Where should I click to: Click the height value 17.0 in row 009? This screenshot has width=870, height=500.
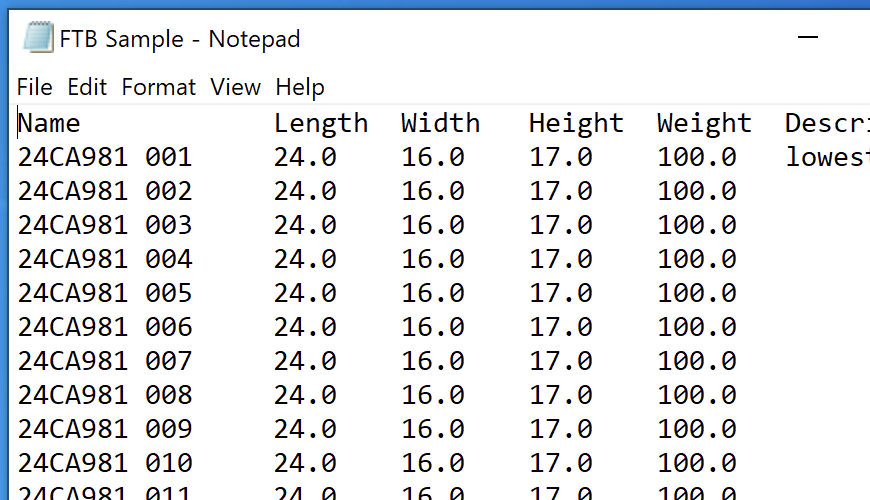click(x=561, y=430)
